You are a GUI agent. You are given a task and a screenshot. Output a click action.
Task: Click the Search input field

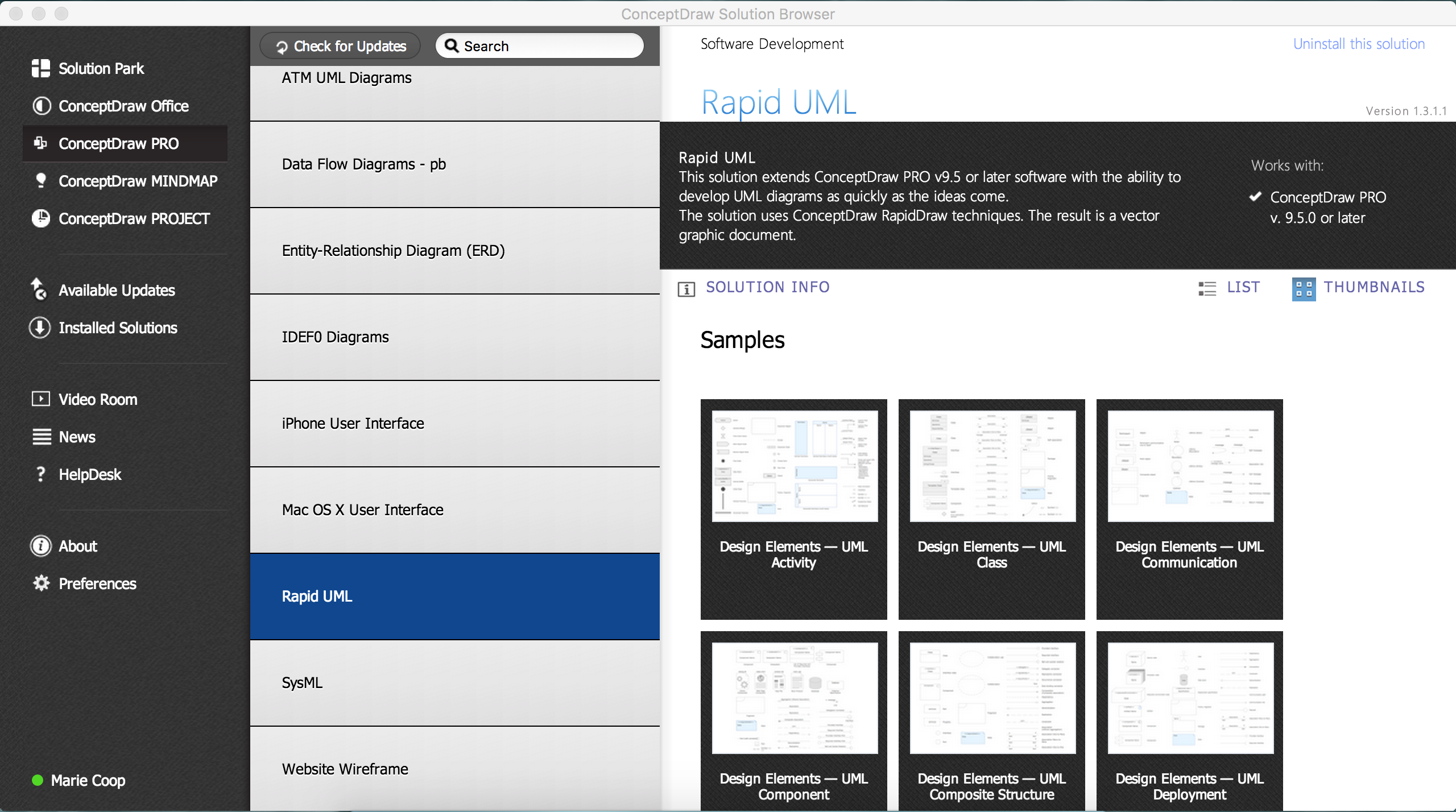click(540, 45)
